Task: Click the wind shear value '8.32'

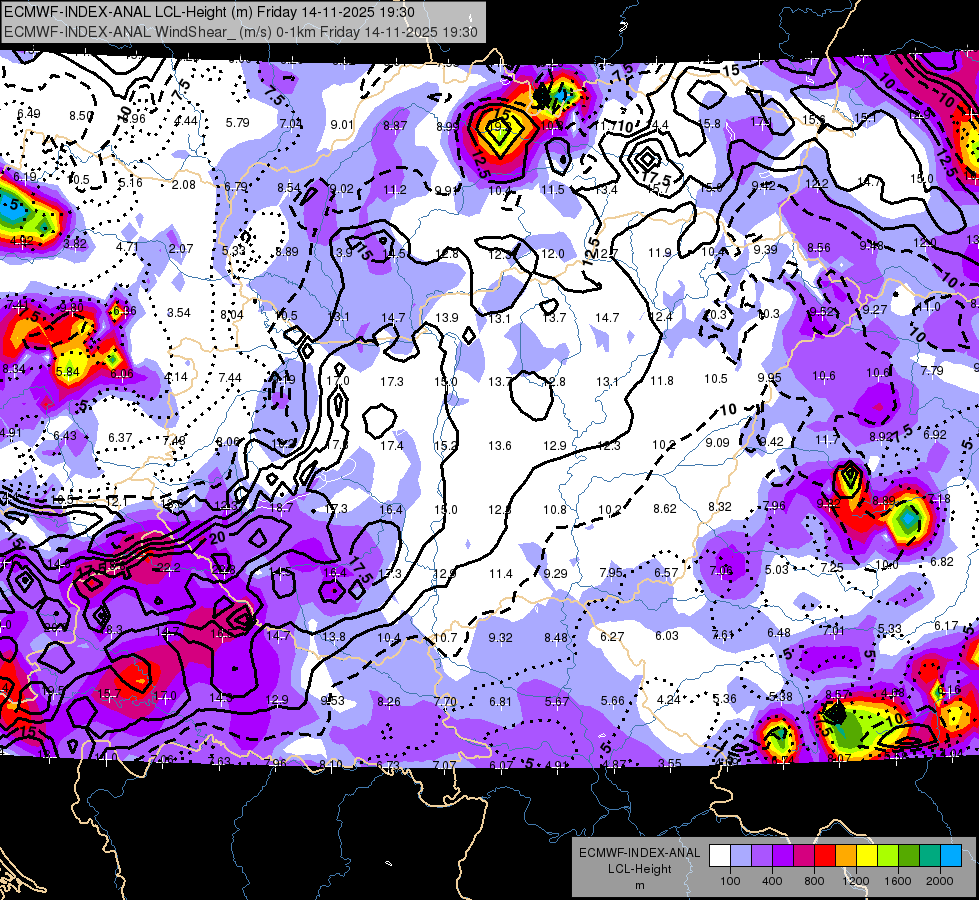Action: [720, 507]
